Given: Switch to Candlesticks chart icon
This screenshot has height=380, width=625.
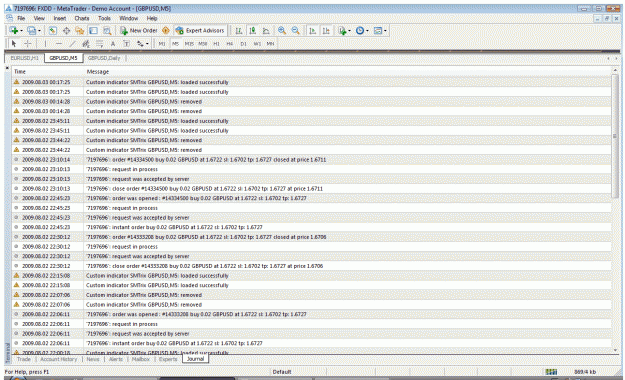Looking at the screenshot, I should (252, 31).
